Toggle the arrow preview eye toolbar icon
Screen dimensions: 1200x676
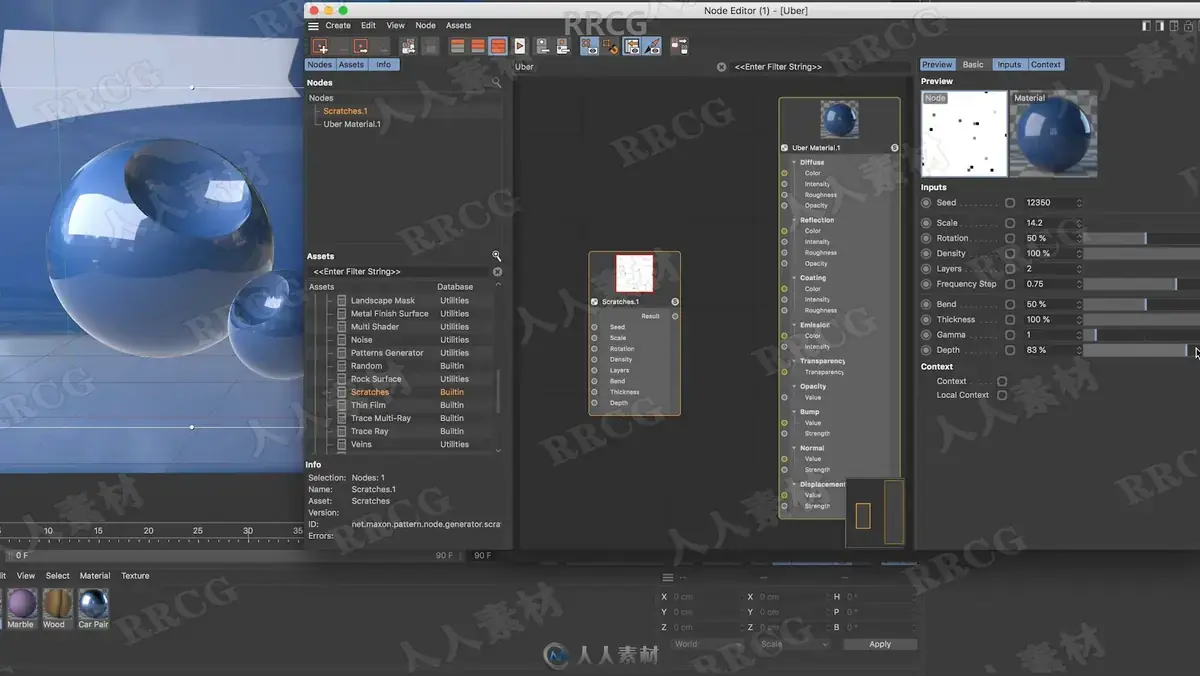coord(652,46)
